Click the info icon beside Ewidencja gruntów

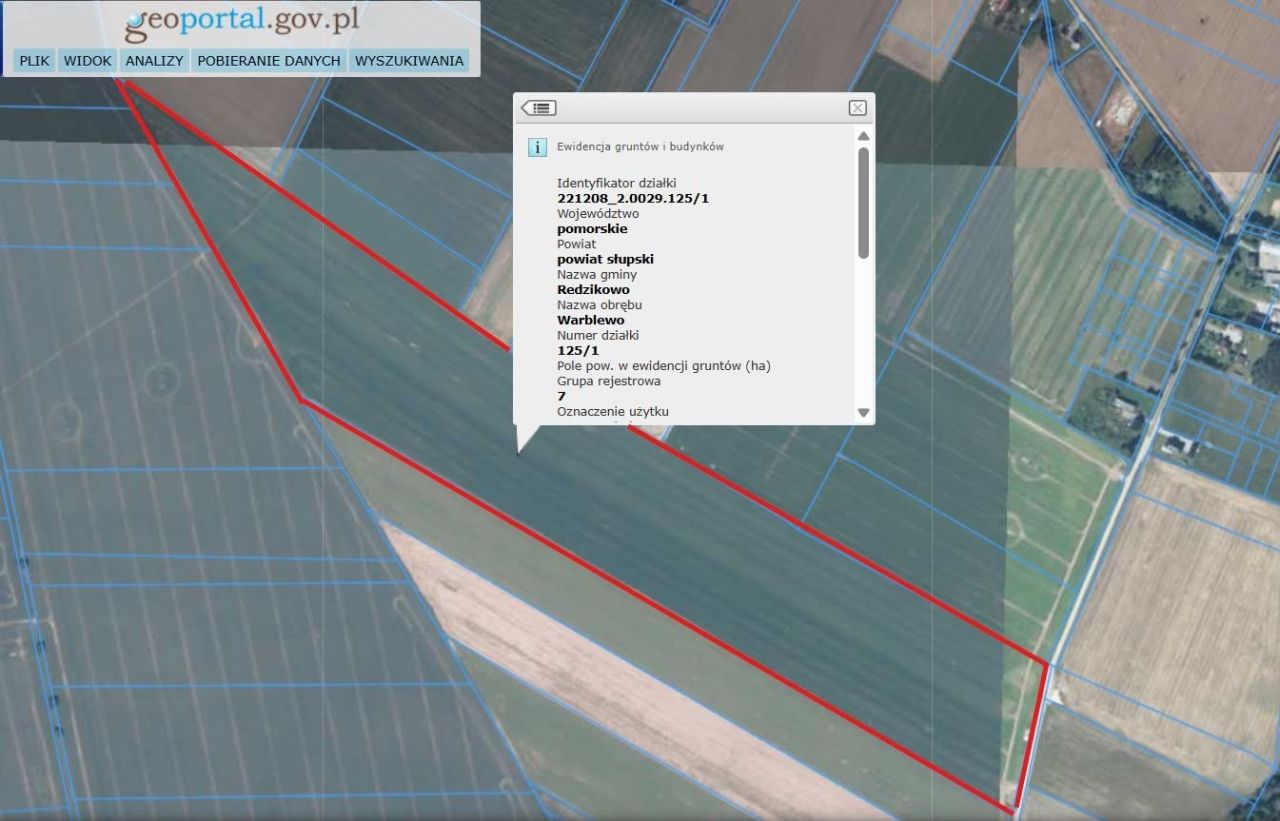[x=537, y=147]
